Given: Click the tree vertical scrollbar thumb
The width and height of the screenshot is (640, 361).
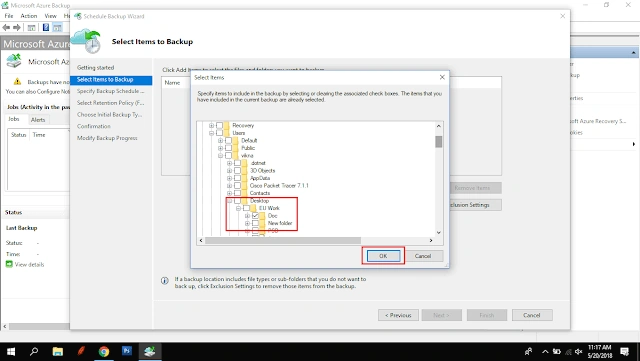Looking at the screenshot, I should point(439,142).
